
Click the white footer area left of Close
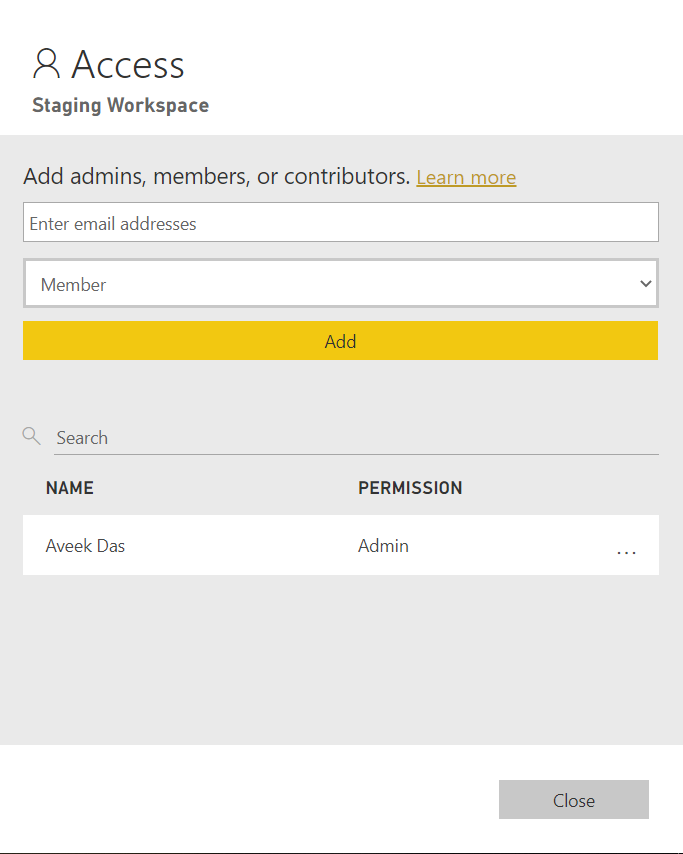250,799
